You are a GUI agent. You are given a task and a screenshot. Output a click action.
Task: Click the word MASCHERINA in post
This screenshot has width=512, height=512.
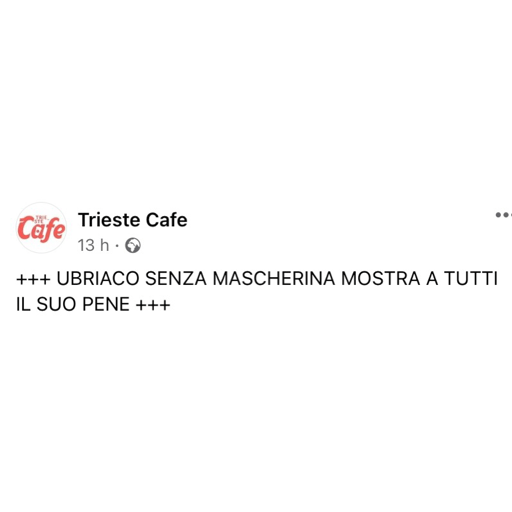274,279
